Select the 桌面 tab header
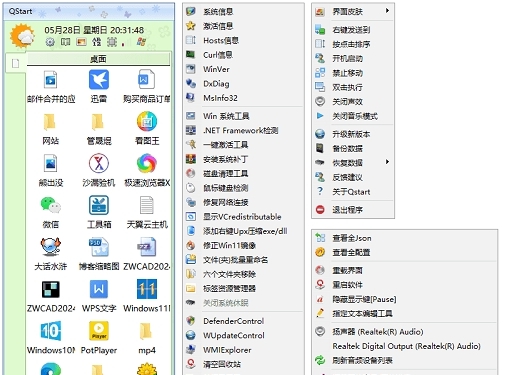Image resolution: width=514 pixels, height=375 pixels. 98,59
